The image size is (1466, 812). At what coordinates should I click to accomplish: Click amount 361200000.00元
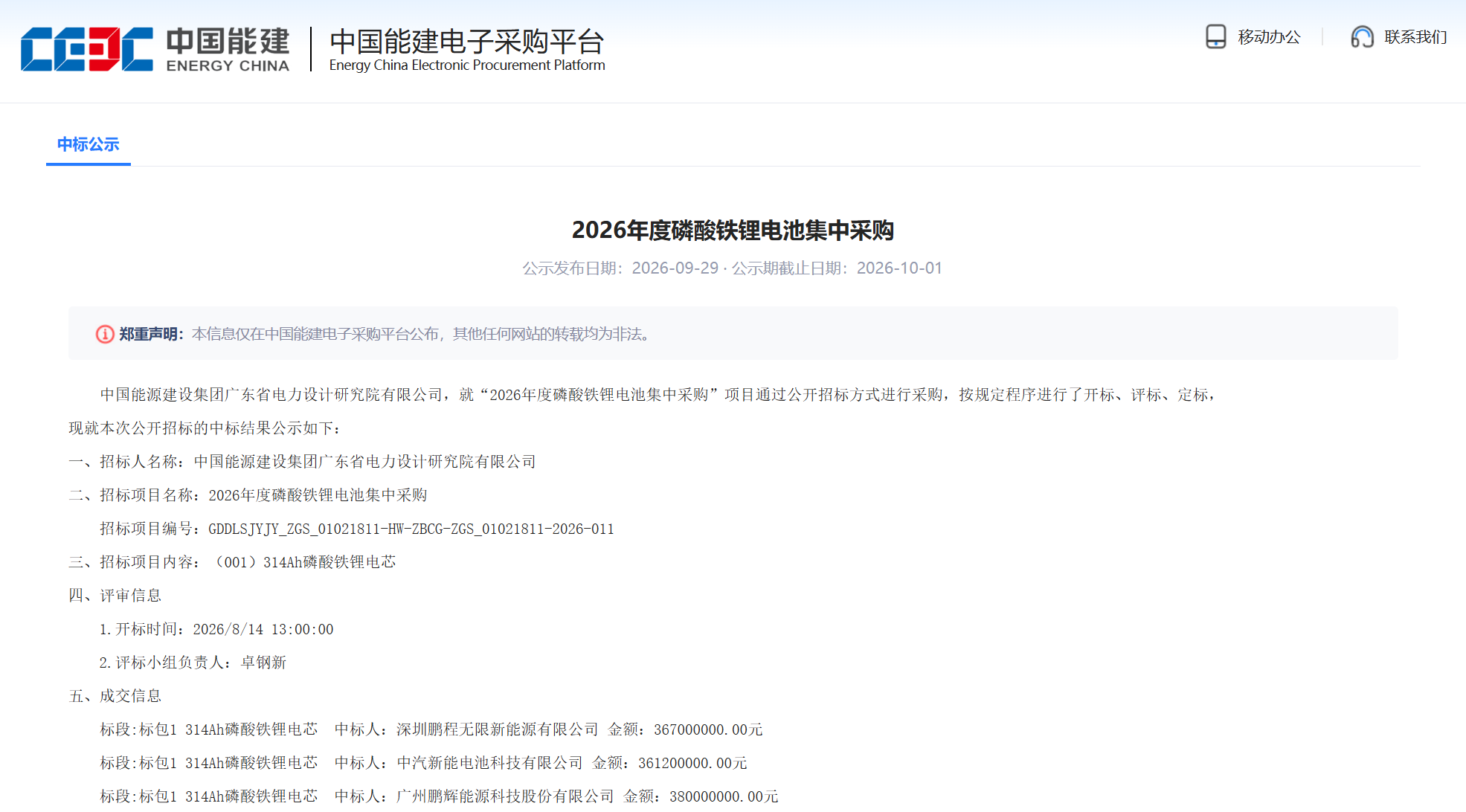click(x=692, y=763)
